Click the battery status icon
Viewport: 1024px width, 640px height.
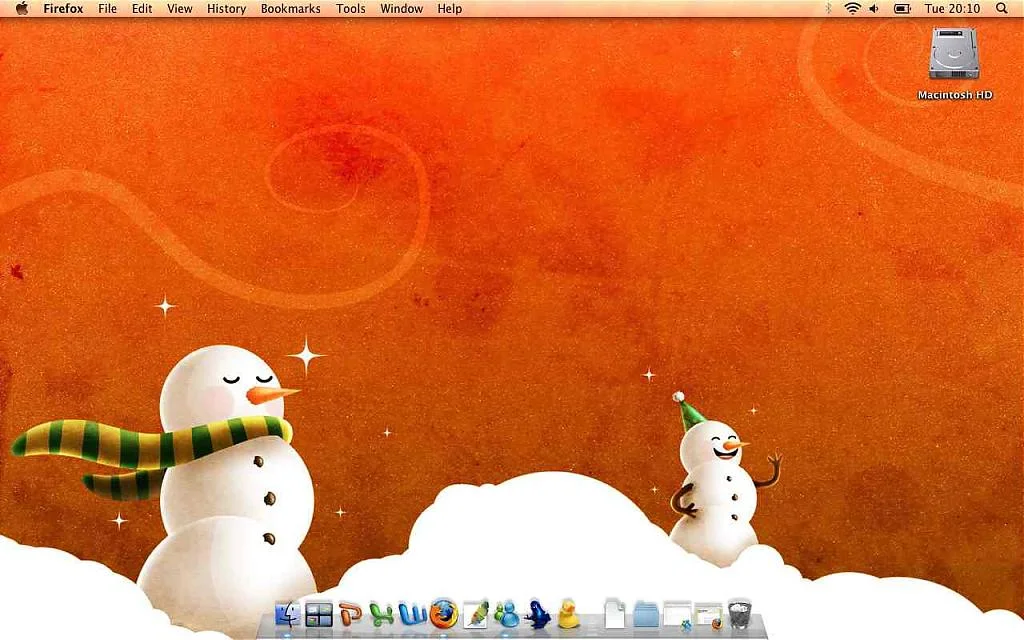pyautogui.click(x=902, y=9)
